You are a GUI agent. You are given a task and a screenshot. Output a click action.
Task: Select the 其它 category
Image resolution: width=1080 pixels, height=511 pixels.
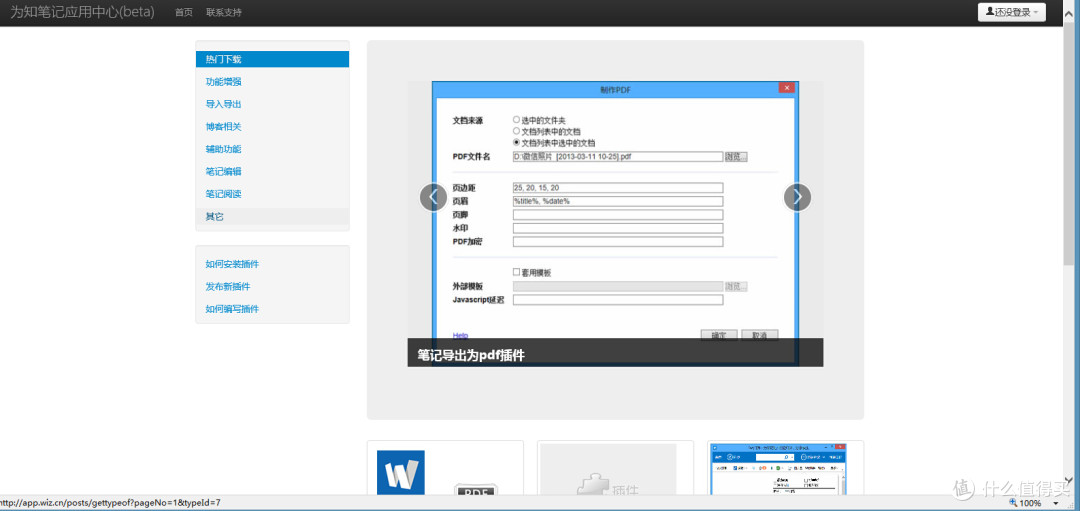[272, 216]
